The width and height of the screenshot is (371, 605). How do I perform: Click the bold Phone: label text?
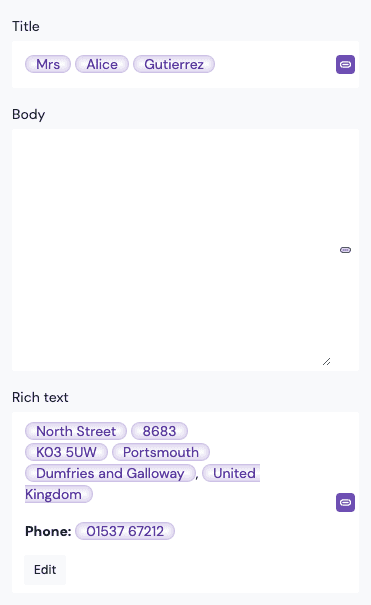[x=48, y=531]
